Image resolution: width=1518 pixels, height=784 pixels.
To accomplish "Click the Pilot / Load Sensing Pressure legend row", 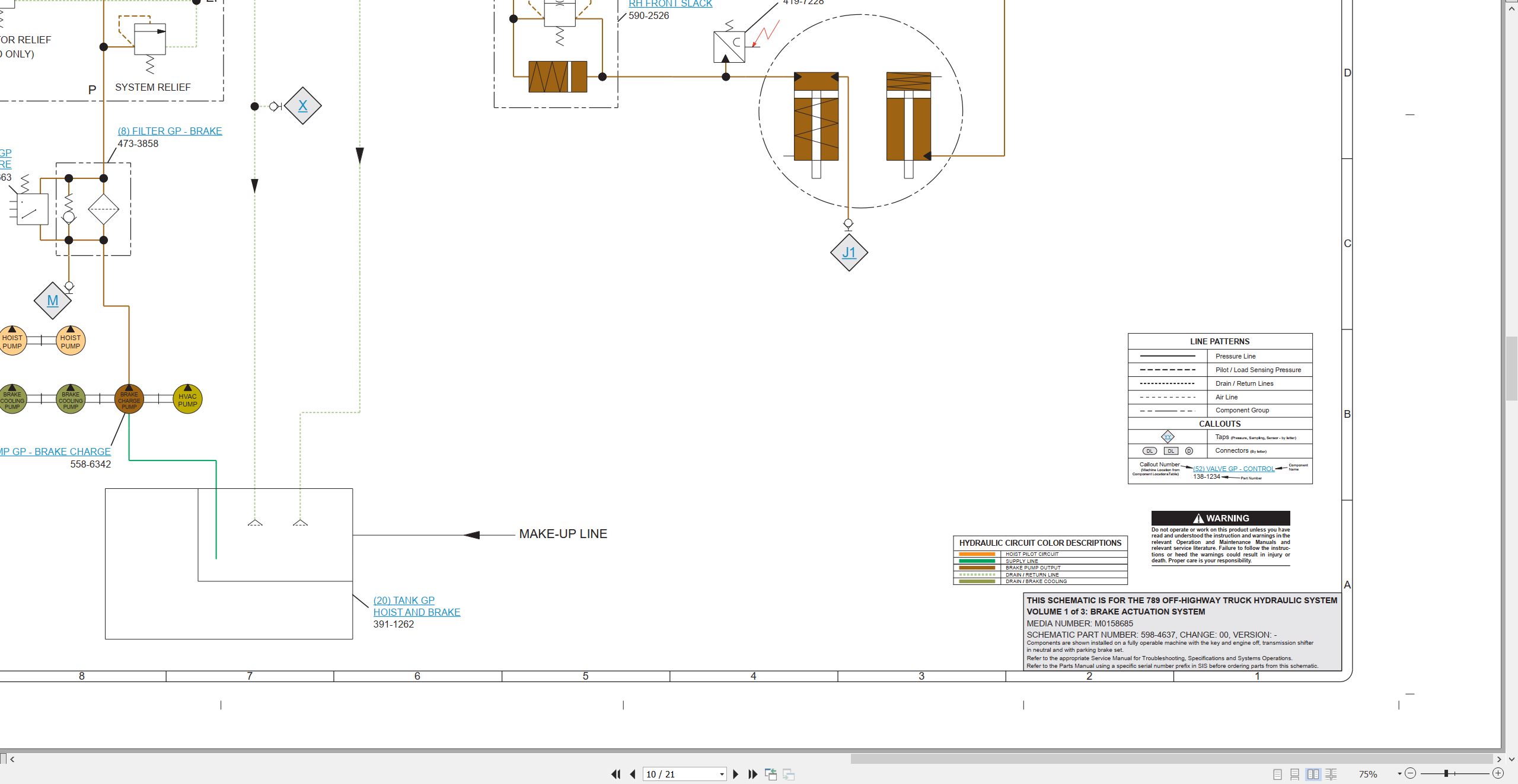I will point(1220,370).
